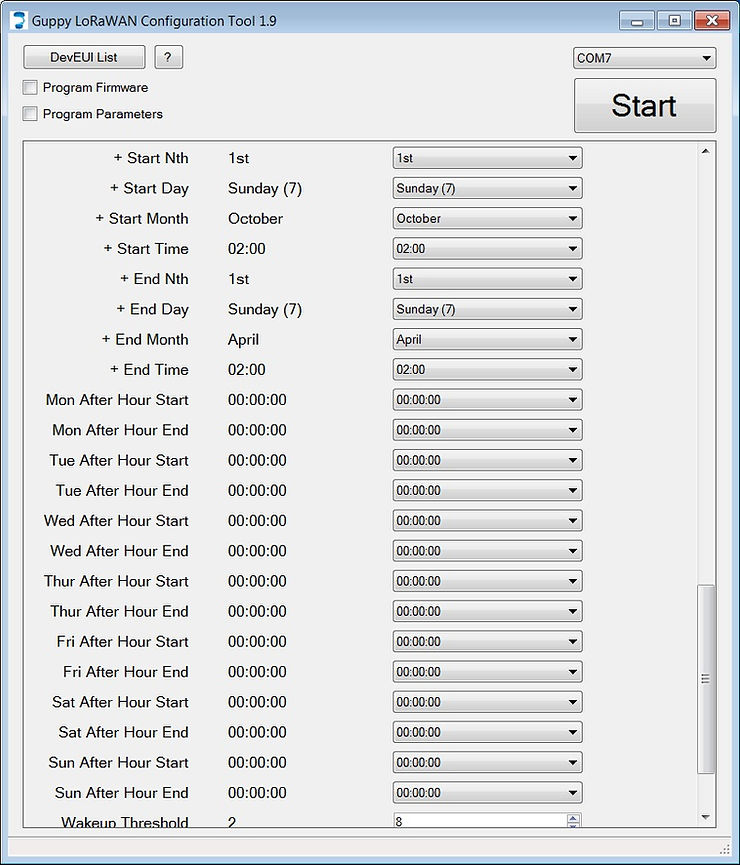The width and height of the screenshot is (740, 865).
Task: Close the Configuration Tool window
Action: [x=713, y=21]
